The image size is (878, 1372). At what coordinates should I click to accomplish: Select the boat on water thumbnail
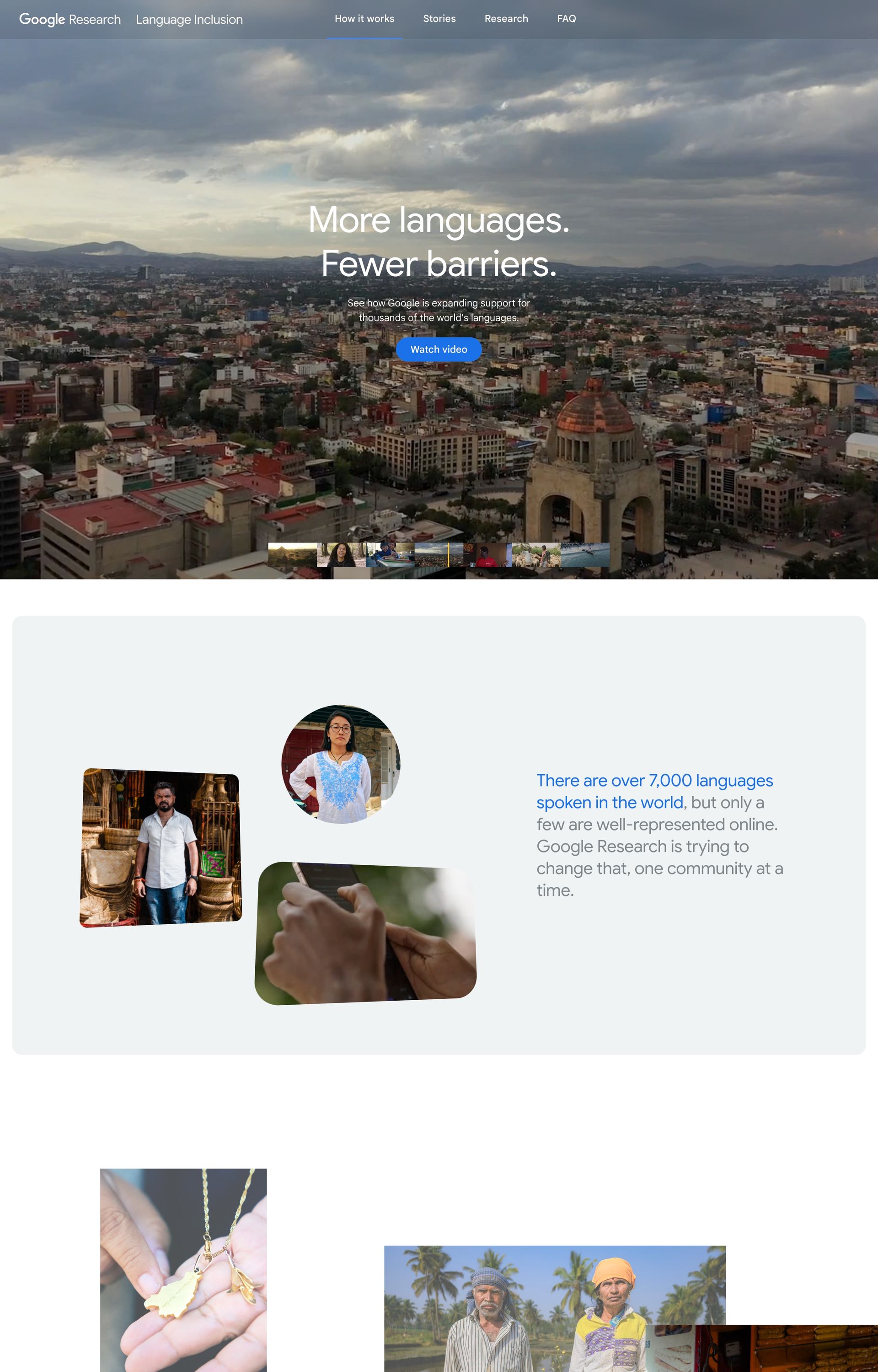pos(585,555)
